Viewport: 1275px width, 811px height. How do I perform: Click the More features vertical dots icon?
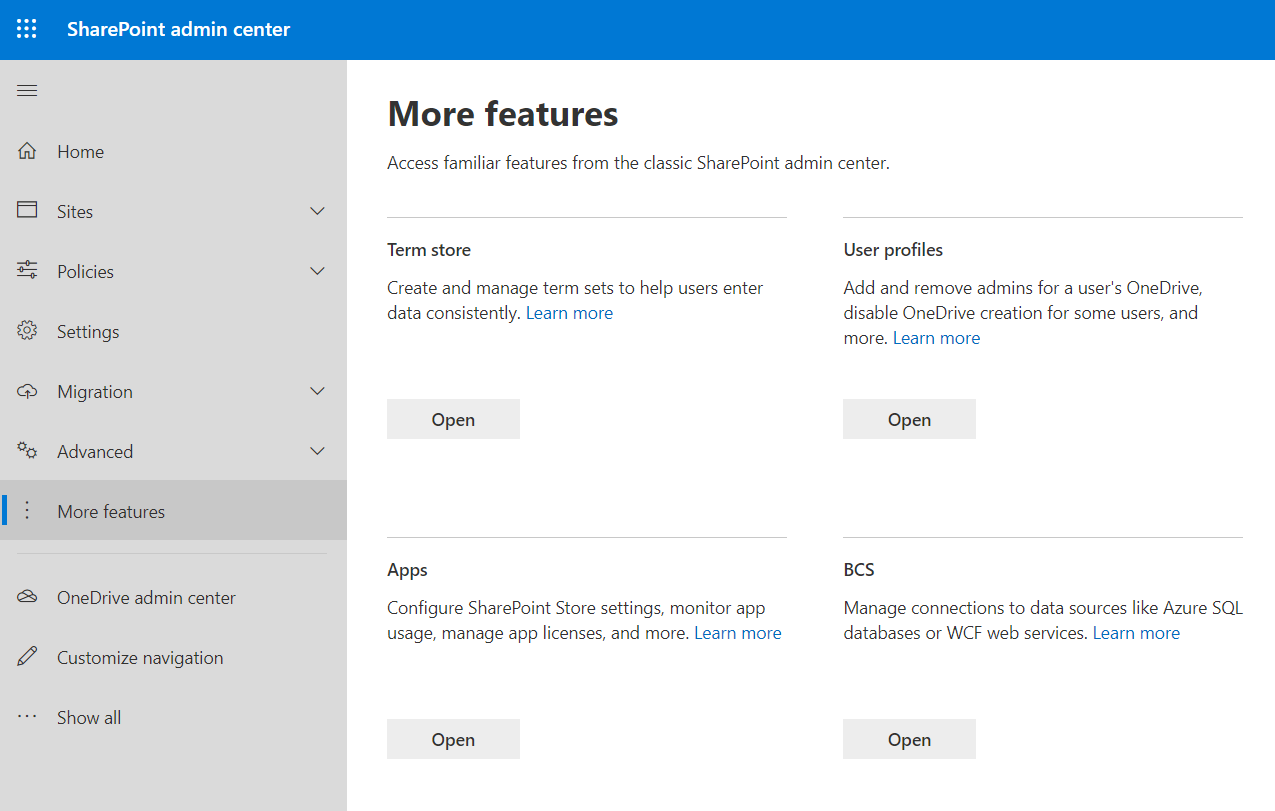(x=27, y=511)
